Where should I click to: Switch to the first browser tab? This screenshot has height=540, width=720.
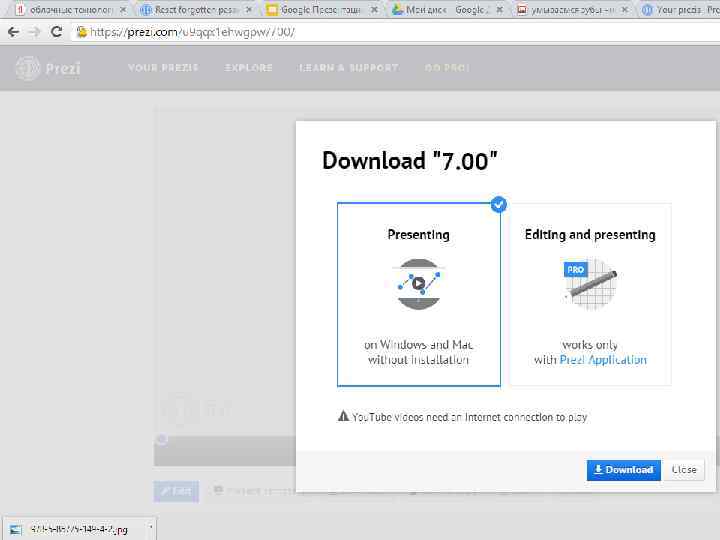coord(70,9)
